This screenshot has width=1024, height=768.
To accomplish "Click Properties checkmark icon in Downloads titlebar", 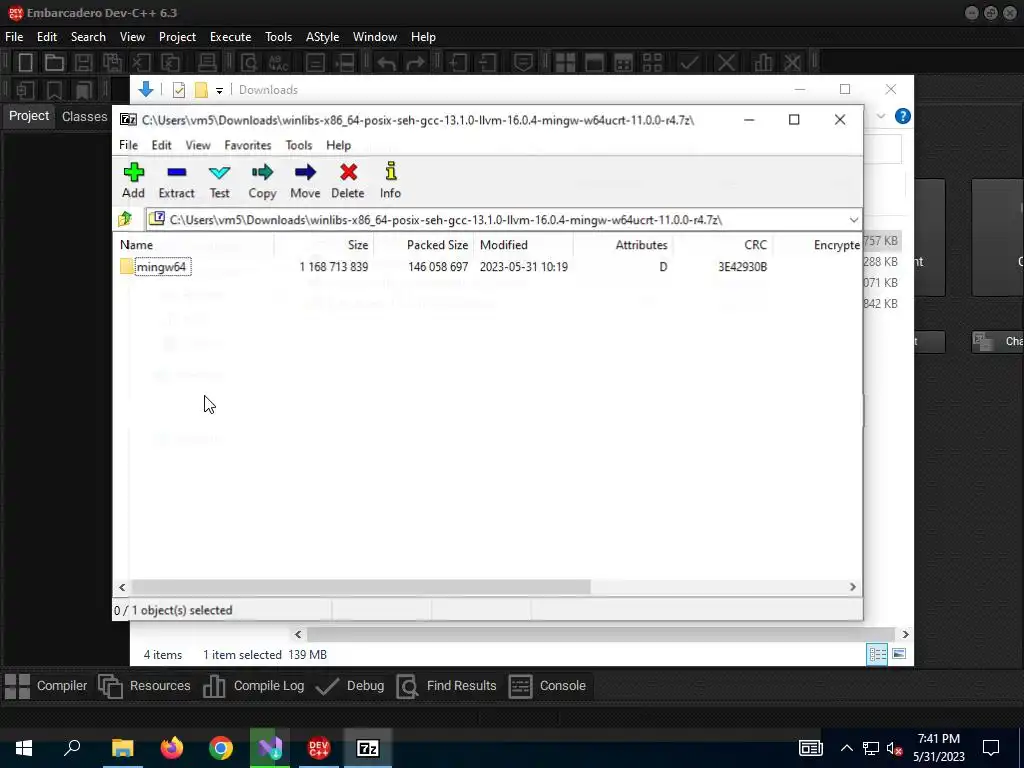I will tap(178, 90).
